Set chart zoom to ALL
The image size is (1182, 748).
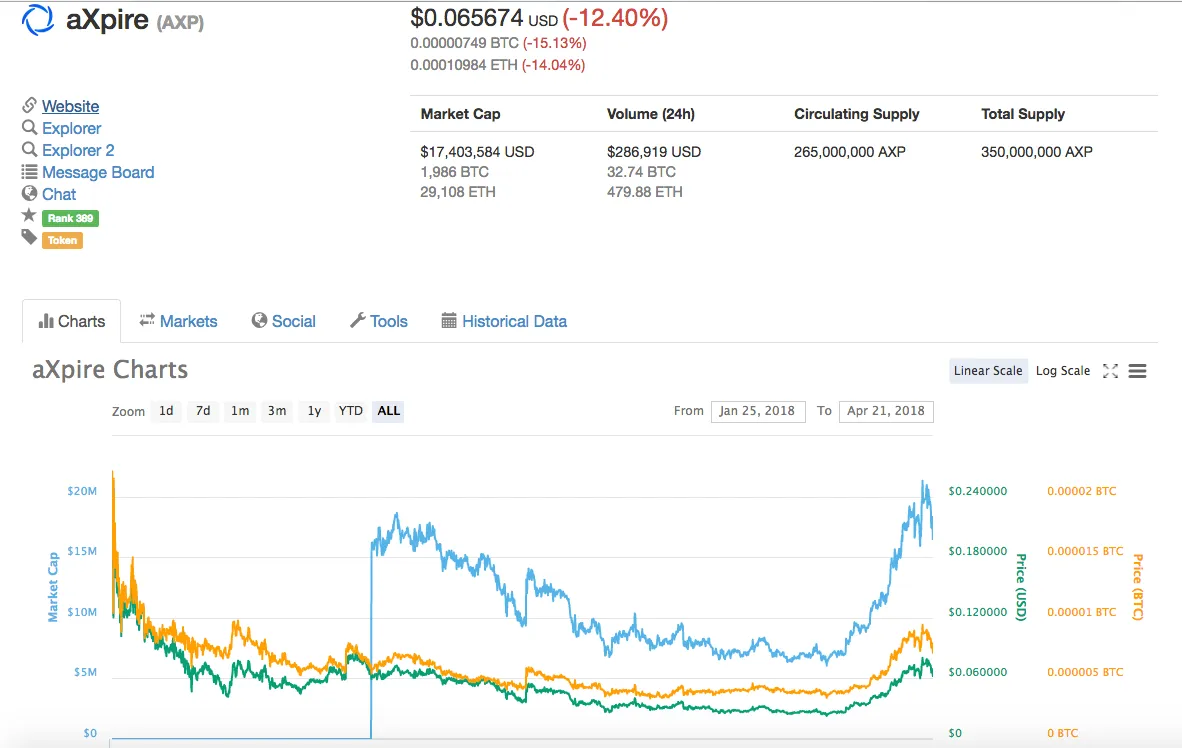tap(388, 411)
